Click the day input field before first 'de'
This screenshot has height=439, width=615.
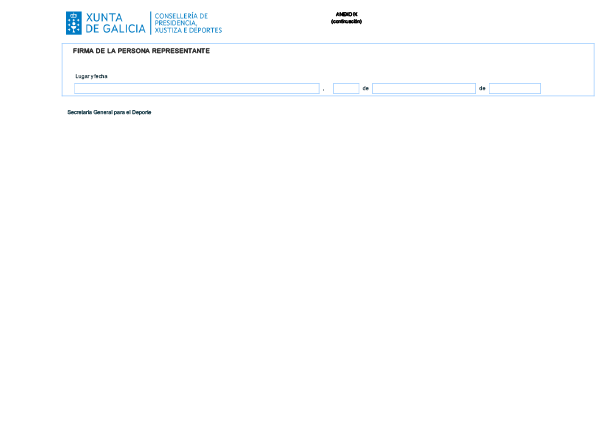346,88
